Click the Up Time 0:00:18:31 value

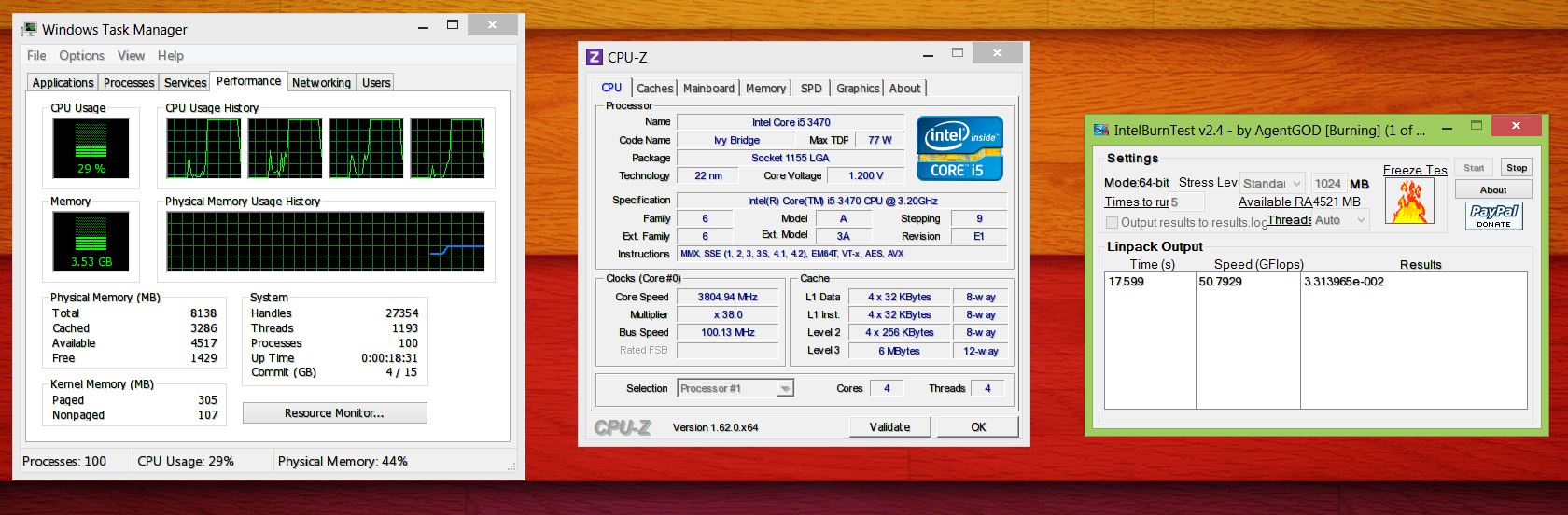(x=389, y=357)
